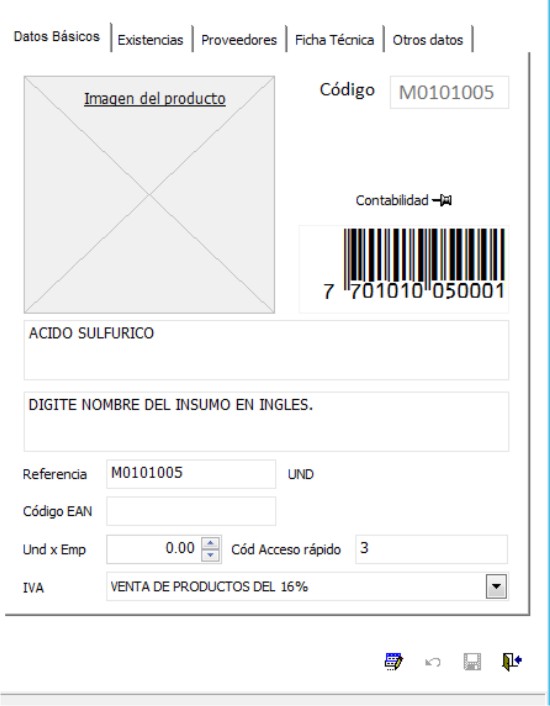Click the Código EAN label
The height and width of the screenshot is (706, 550).
click(x=58, y=511)
